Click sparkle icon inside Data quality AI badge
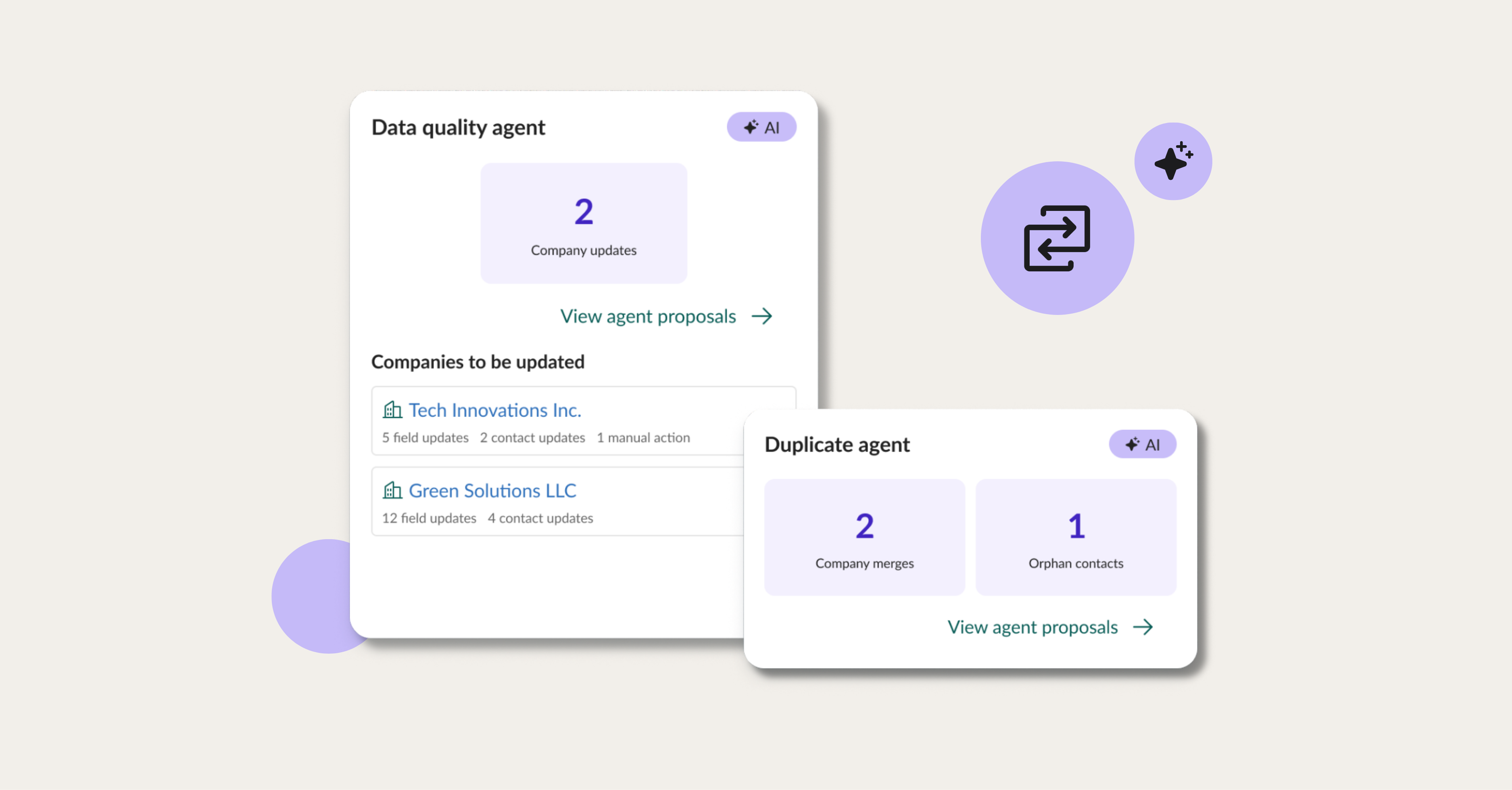Viewport: 1512px width, 790px height. click(x=751, y=127)
